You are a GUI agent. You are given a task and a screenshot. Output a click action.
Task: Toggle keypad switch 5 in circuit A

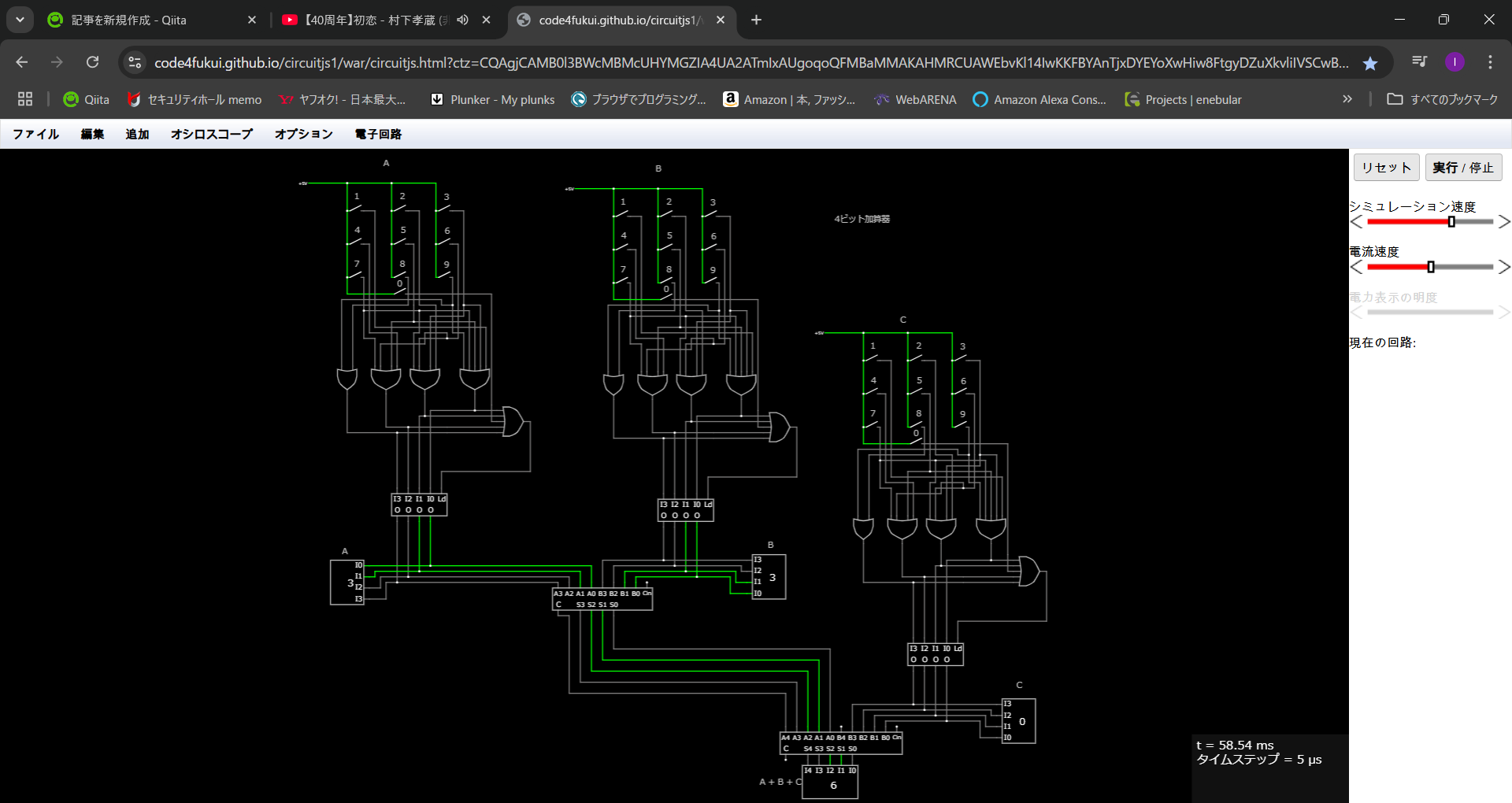[x=399, y=241]
